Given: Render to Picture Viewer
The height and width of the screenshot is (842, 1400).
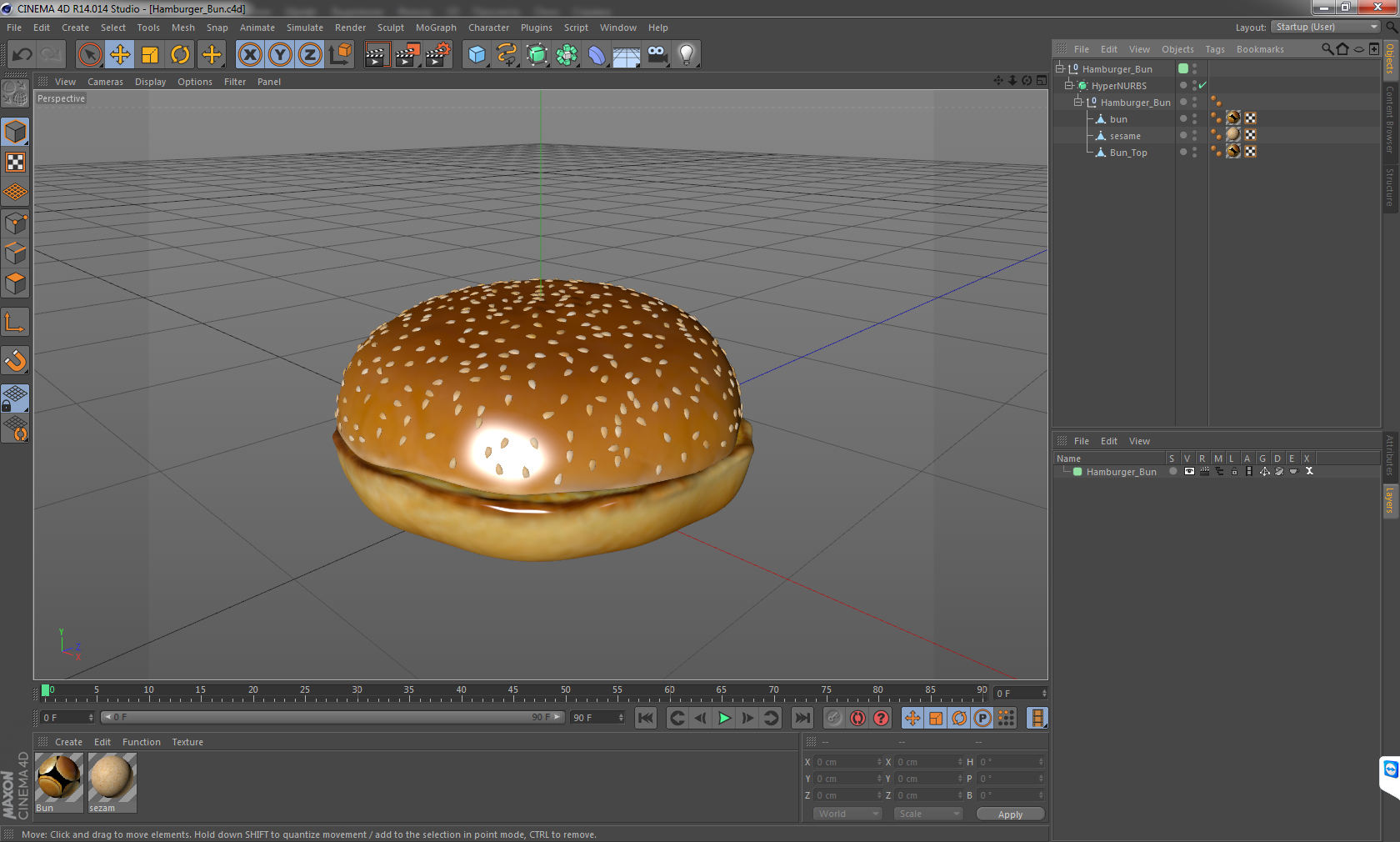Looking at the screenshot, I should [407, 55].
